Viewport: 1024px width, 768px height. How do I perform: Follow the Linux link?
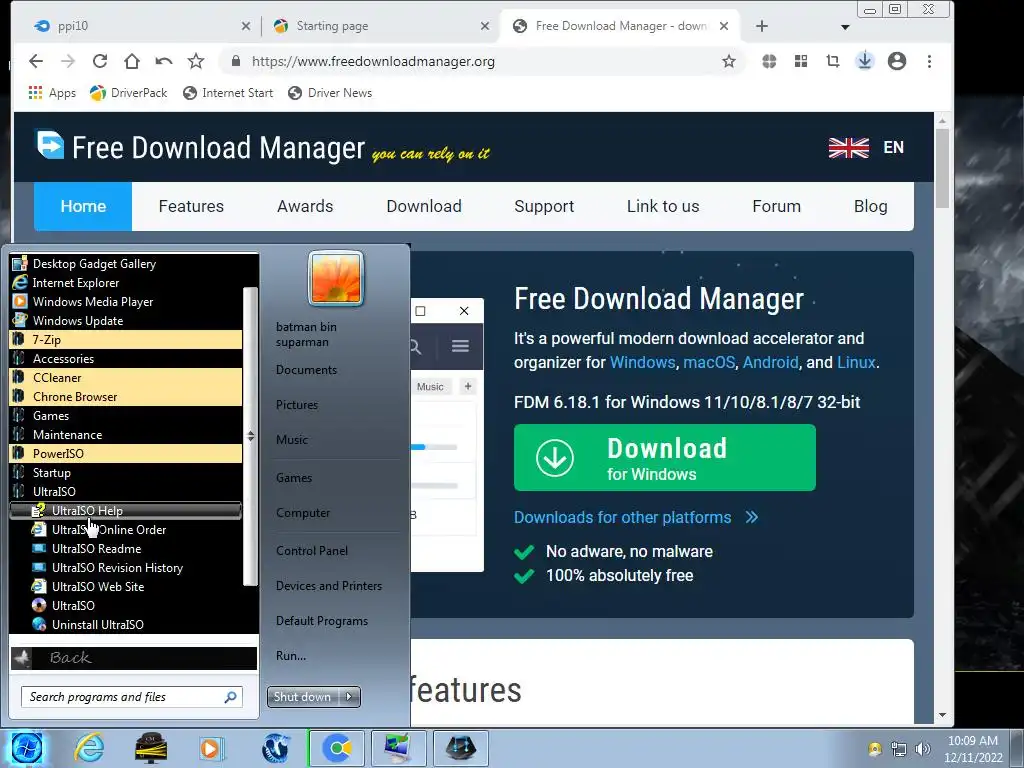tap(856, 362)
